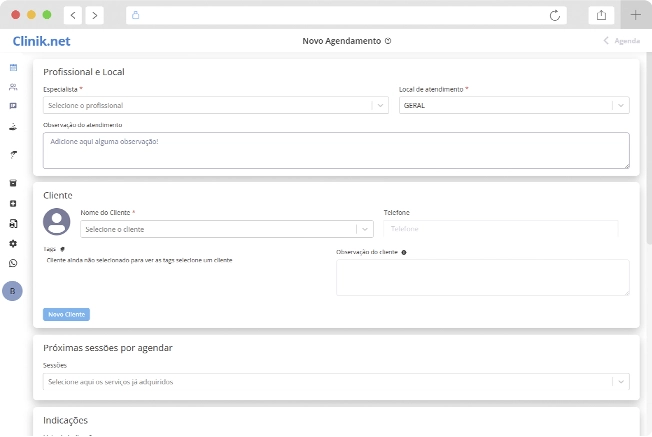This screenshot has height=437, width=652.
Task: Open the settings gear icon in sidebar
Action: [x=13, y=243]
